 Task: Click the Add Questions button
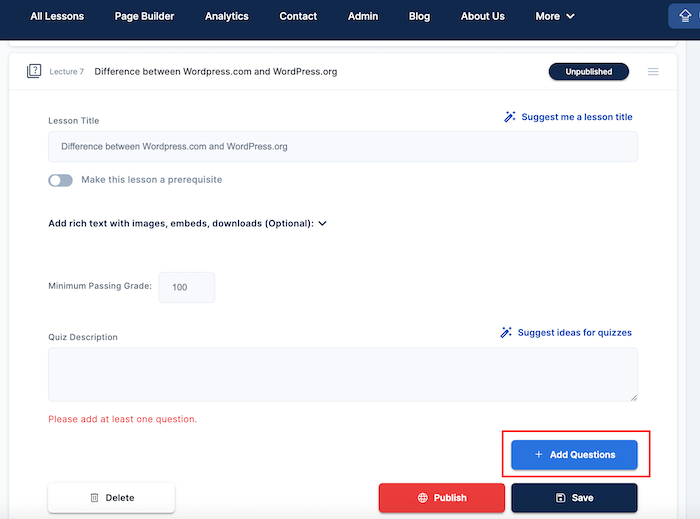tap(574, 455)
